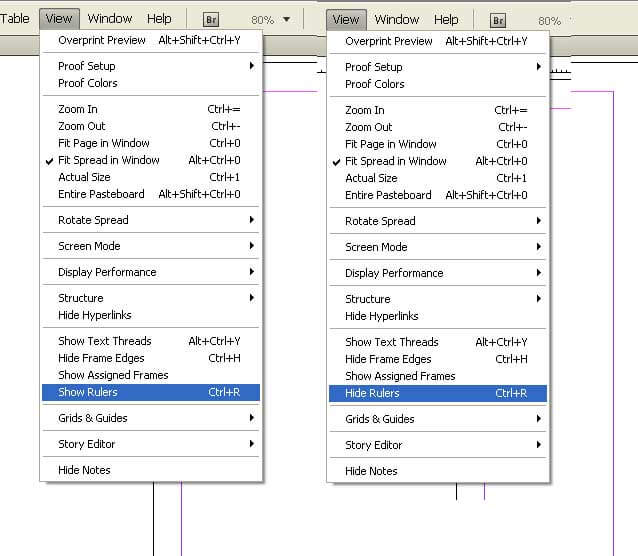Choose Zoom Out in right menu
This screenshot has width=638, height=556.
[438, 127]
